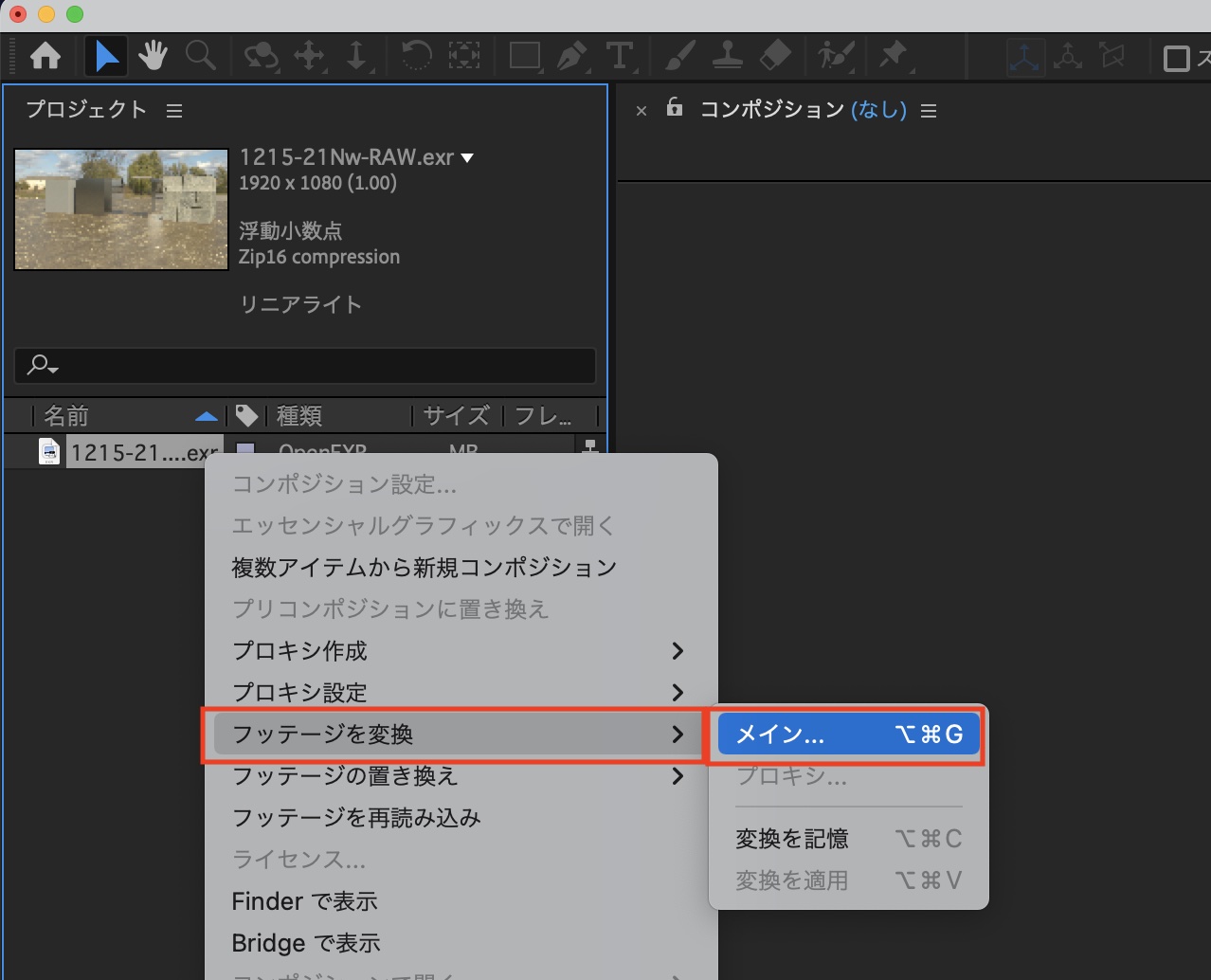Viewport: 1211px width, 980px height.
Task: Click the project search field
Action: tap(305, 365)
